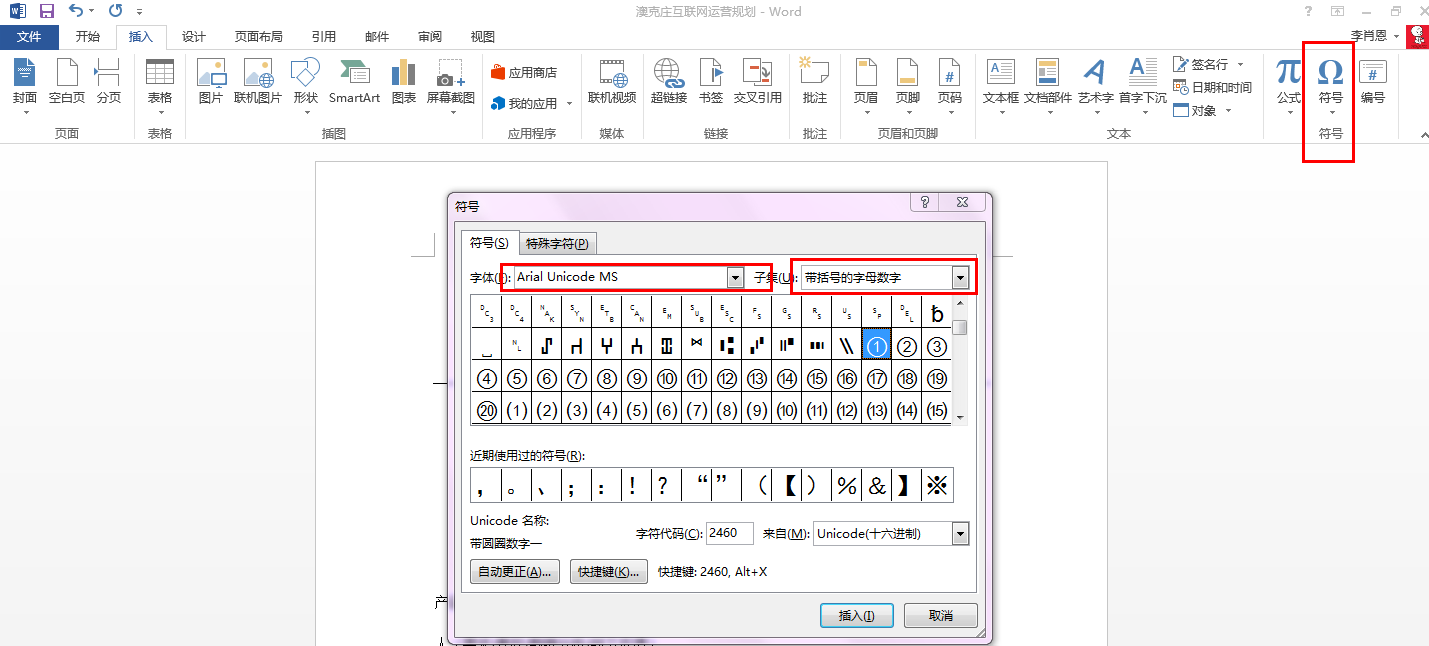This screenshot has width=1429, height=646.
Task: Open the 表格 table menu
Action: (160, 85)
